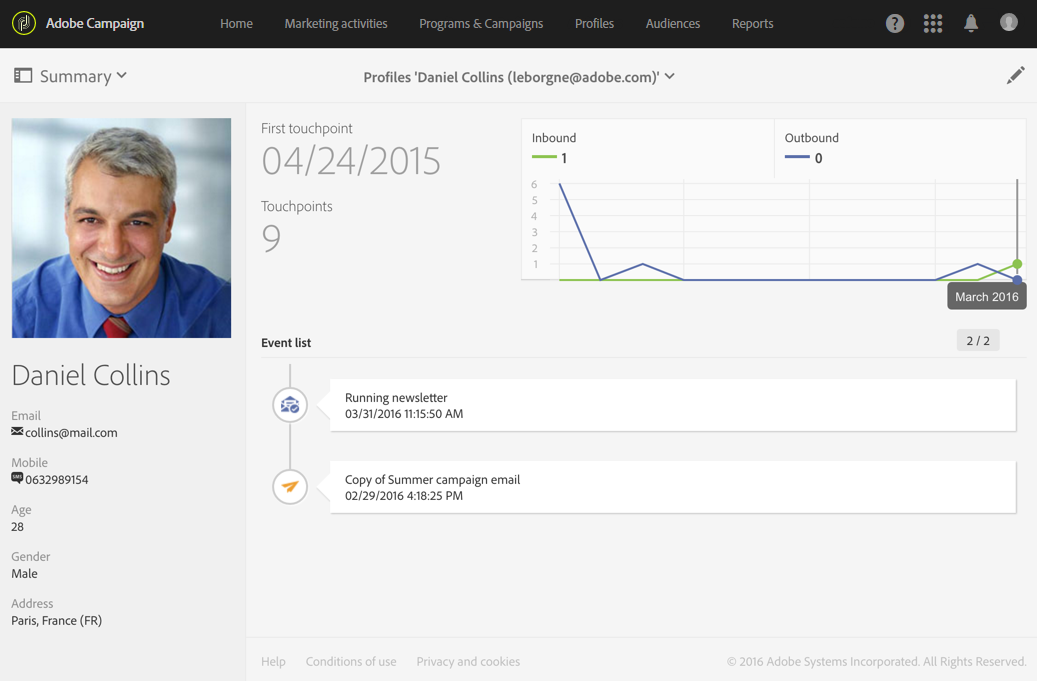Go to Programs & Campaigns menu

click(481, 24)
